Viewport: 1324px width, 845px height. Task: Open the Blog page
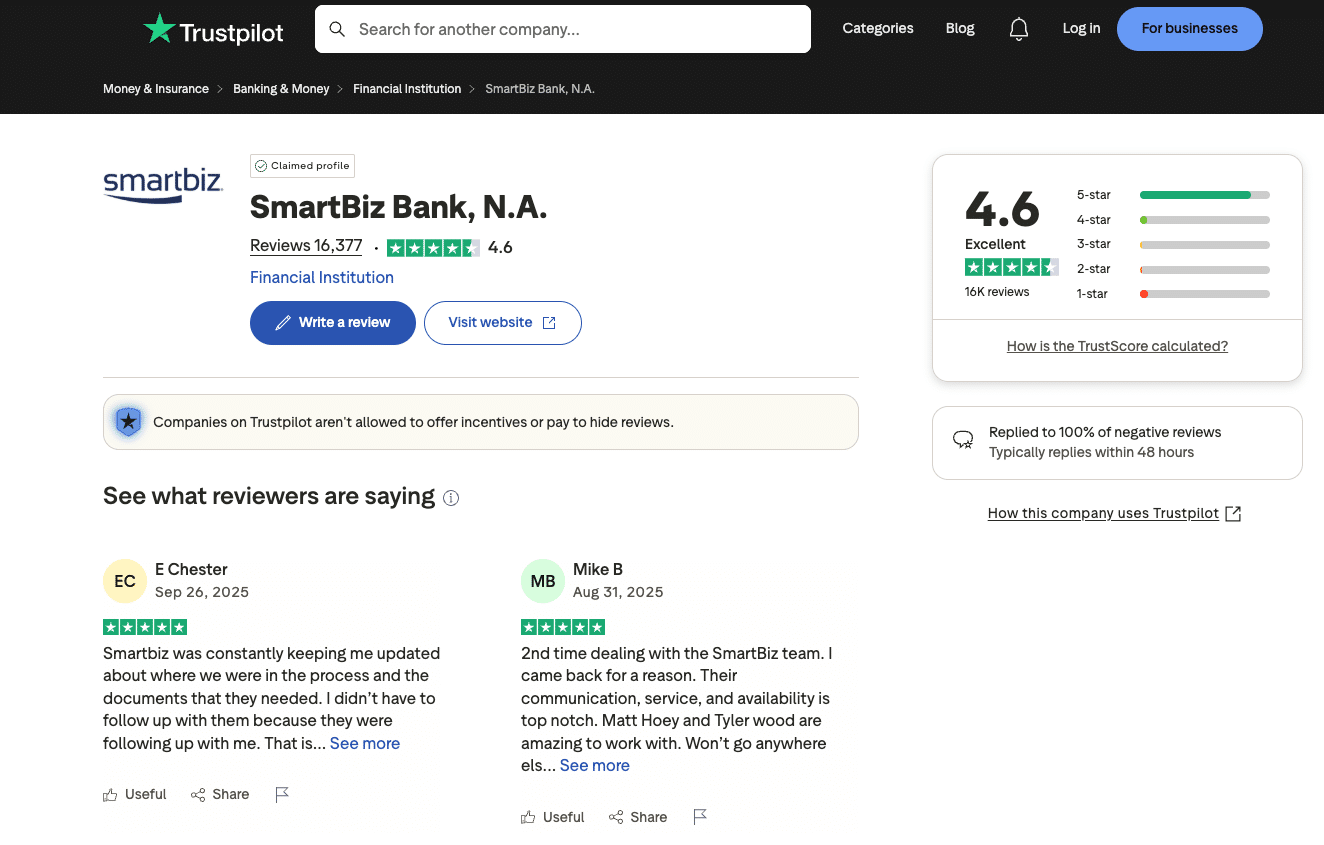click(959, 28)
